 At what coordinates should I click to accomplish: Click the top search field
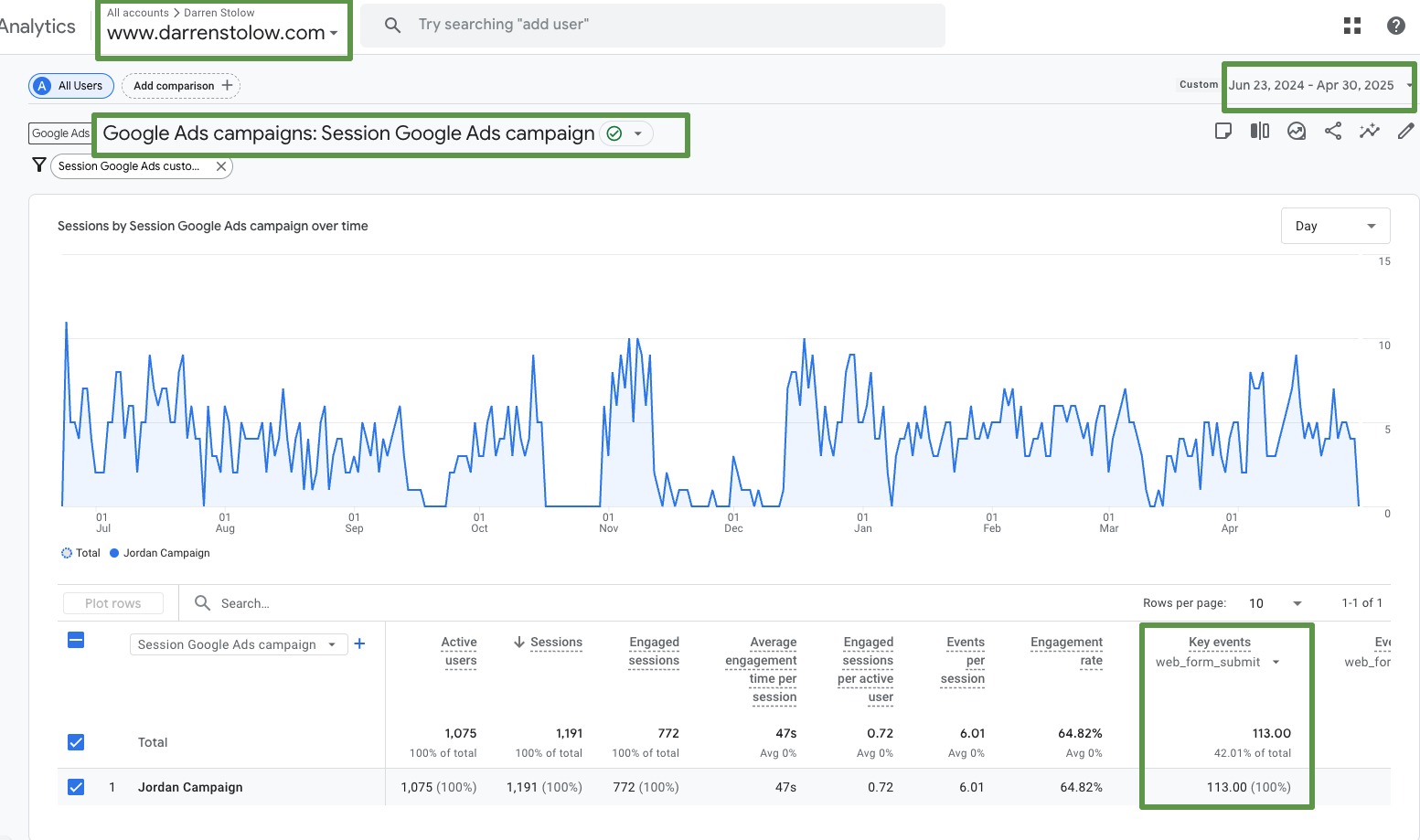click(x=653, y=25)
